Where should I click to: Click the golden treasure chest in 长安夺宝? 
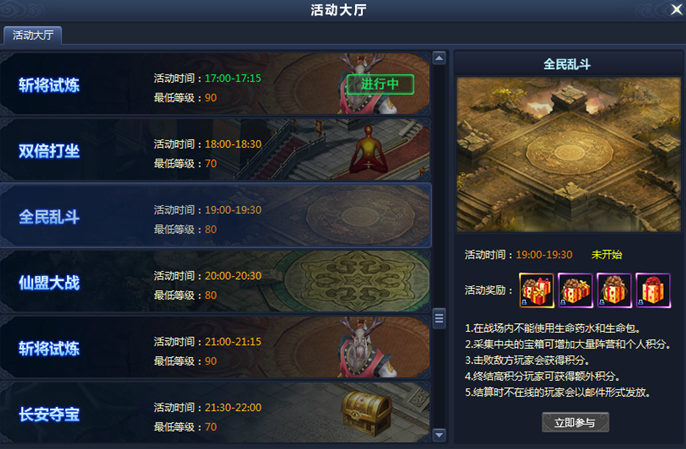[x=367, y=414]
